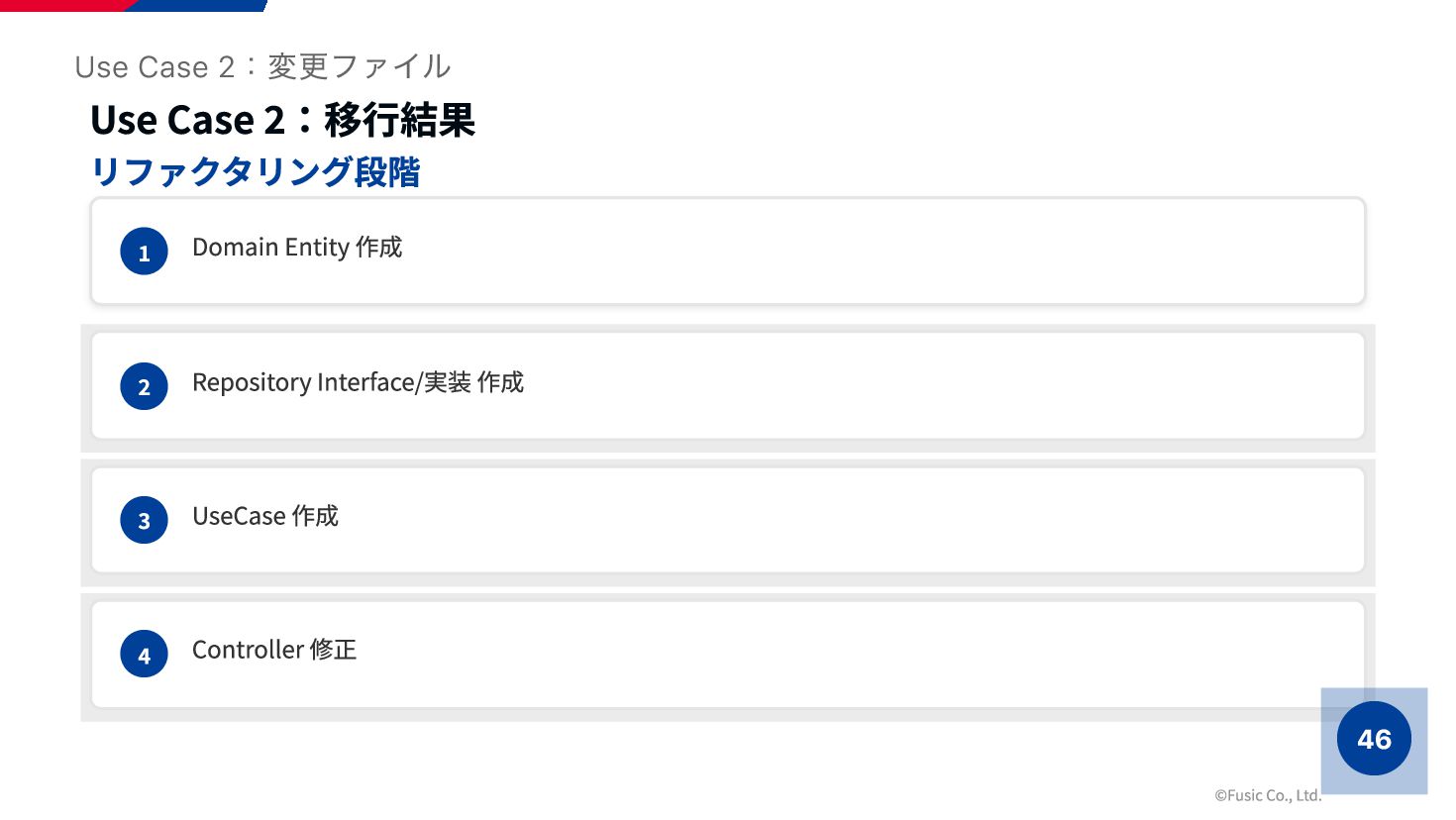Click the Controller step card

(x=728, y=654)
